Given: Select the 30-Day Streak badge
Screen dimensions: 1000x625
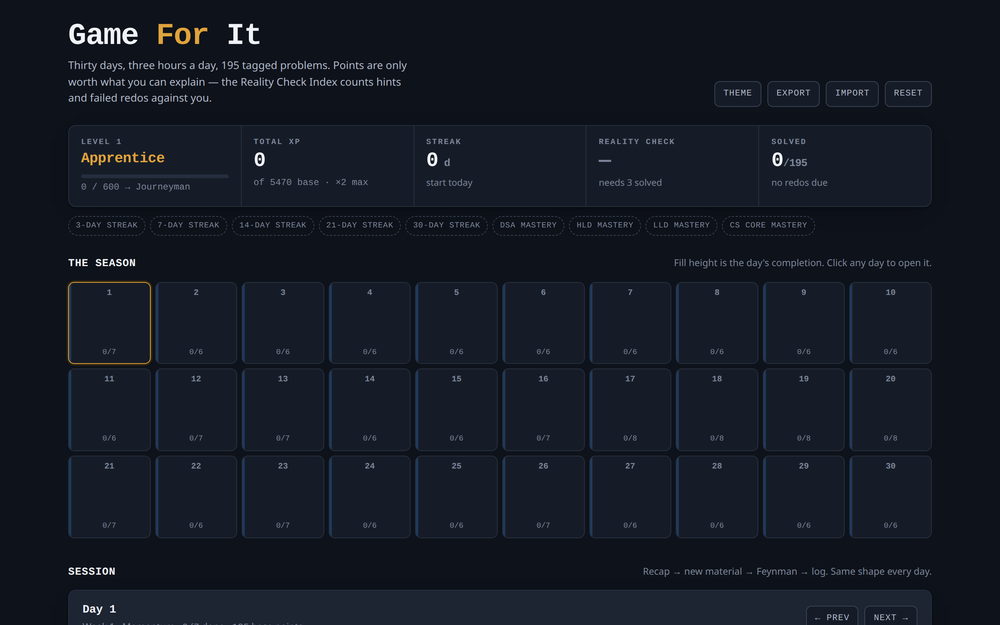Looking at the screenshot, I should point(446,225).
